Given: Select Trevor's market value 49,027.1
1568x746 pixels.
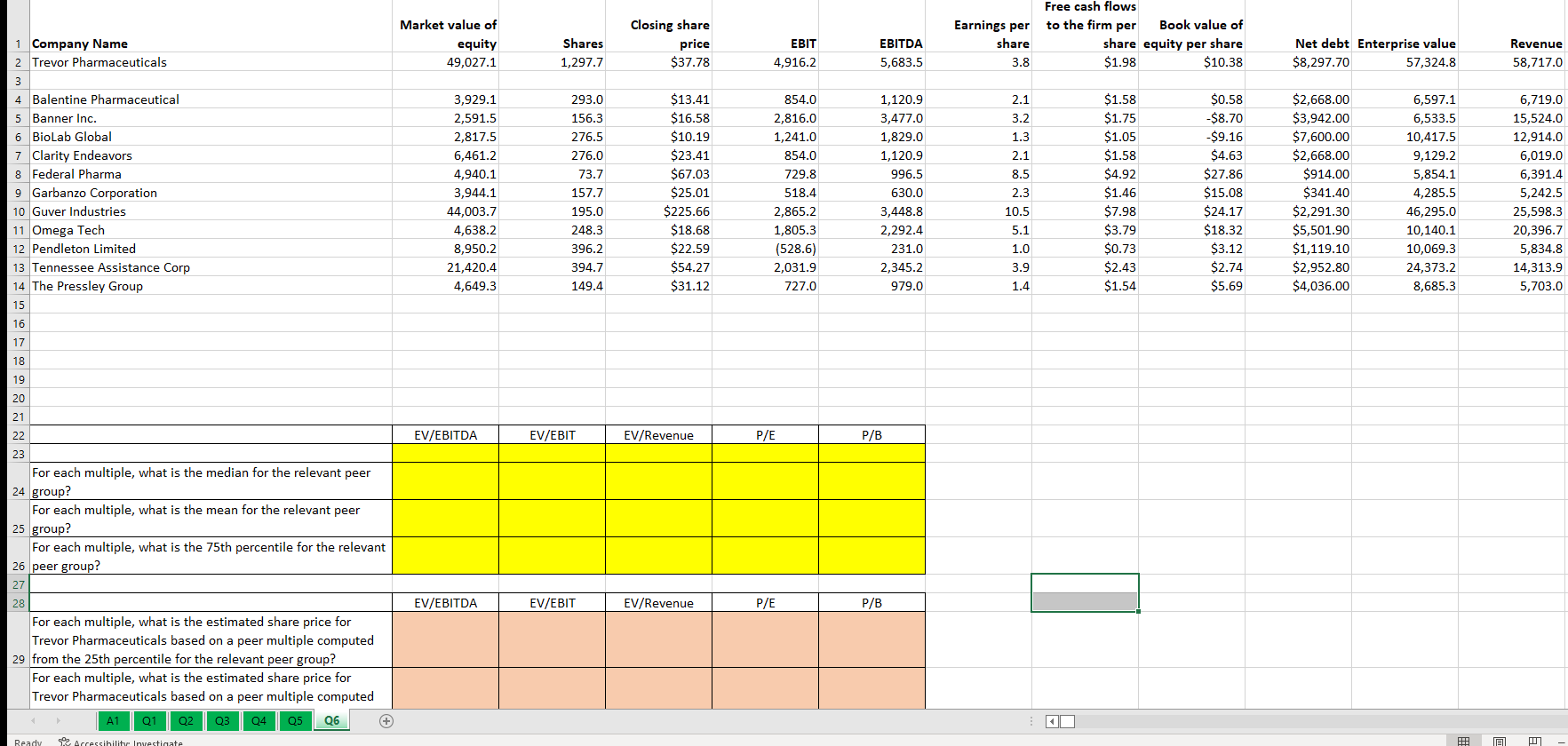Looking at the screenshot, I should [446, 62].
